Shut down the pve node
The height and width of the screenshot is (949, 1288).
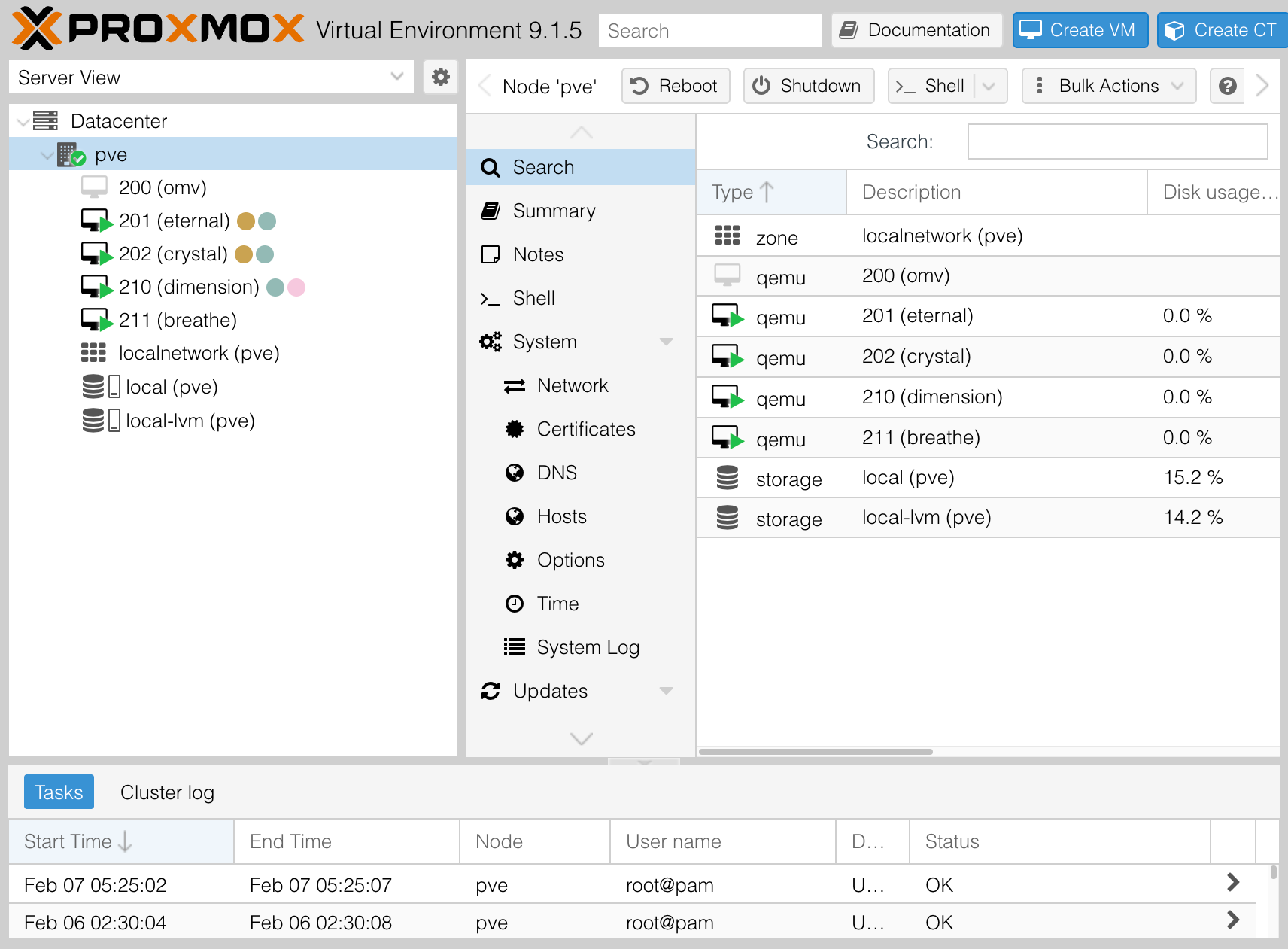(809, 86)
